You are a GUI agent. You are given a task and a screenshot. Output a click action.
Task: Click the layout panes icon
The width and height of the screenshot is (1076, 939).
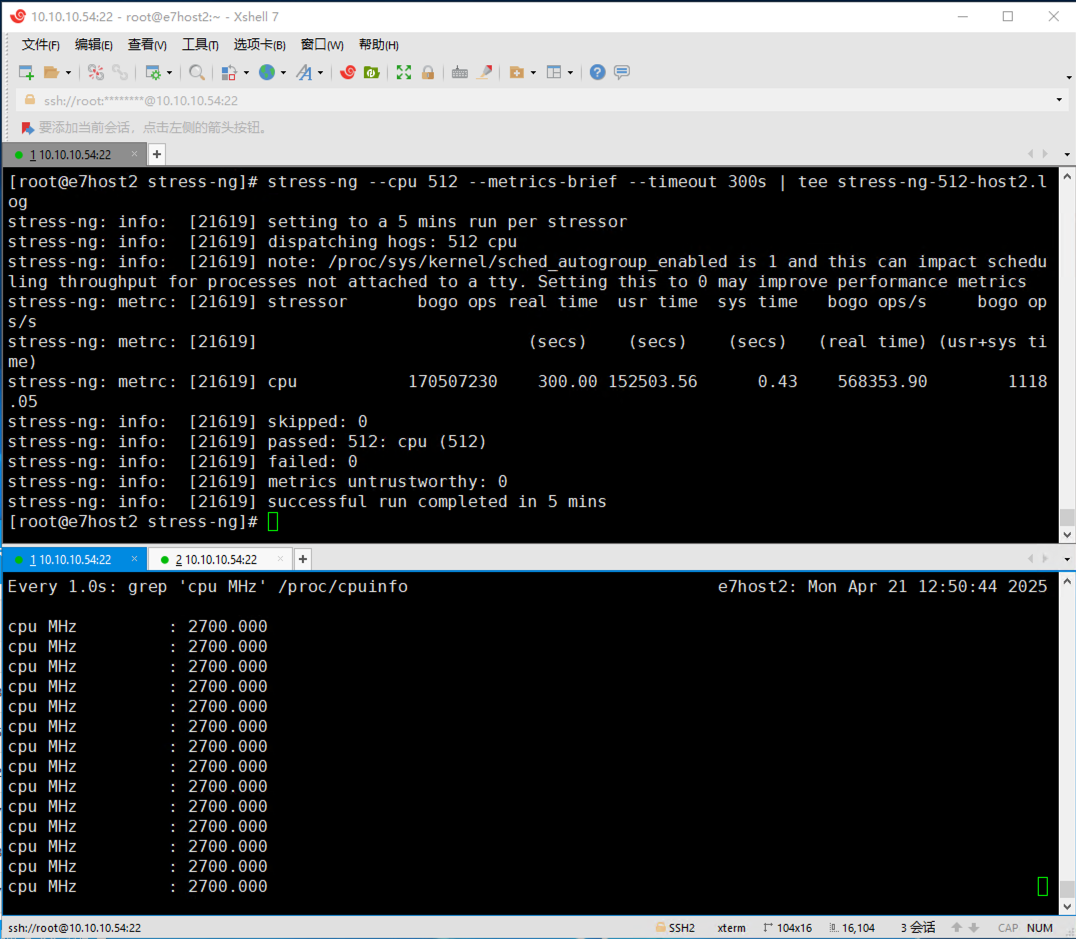click(554, 72)
